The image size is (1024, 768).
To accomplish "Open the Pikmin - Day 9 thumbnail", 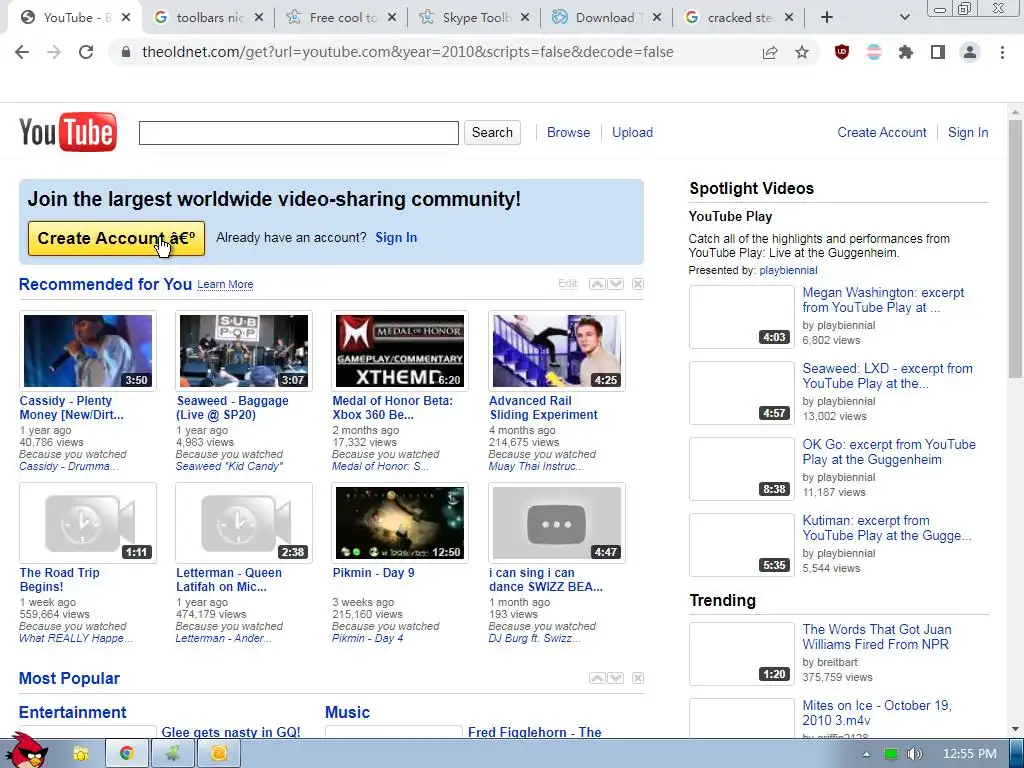I will 400,523.
